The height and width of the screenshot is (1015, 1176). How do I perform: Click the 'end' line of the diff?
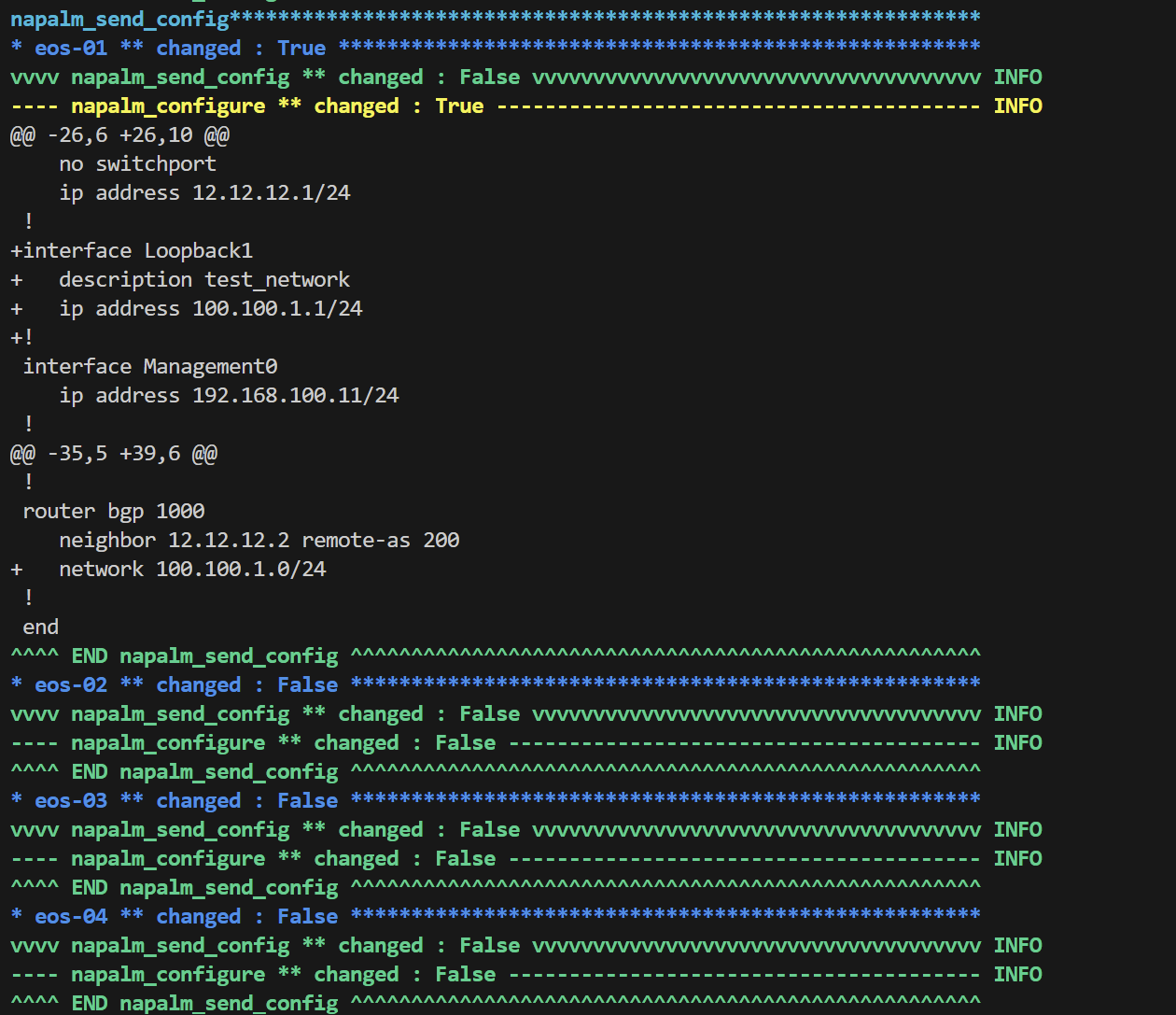pyautogui.click(x=40, y=627)
